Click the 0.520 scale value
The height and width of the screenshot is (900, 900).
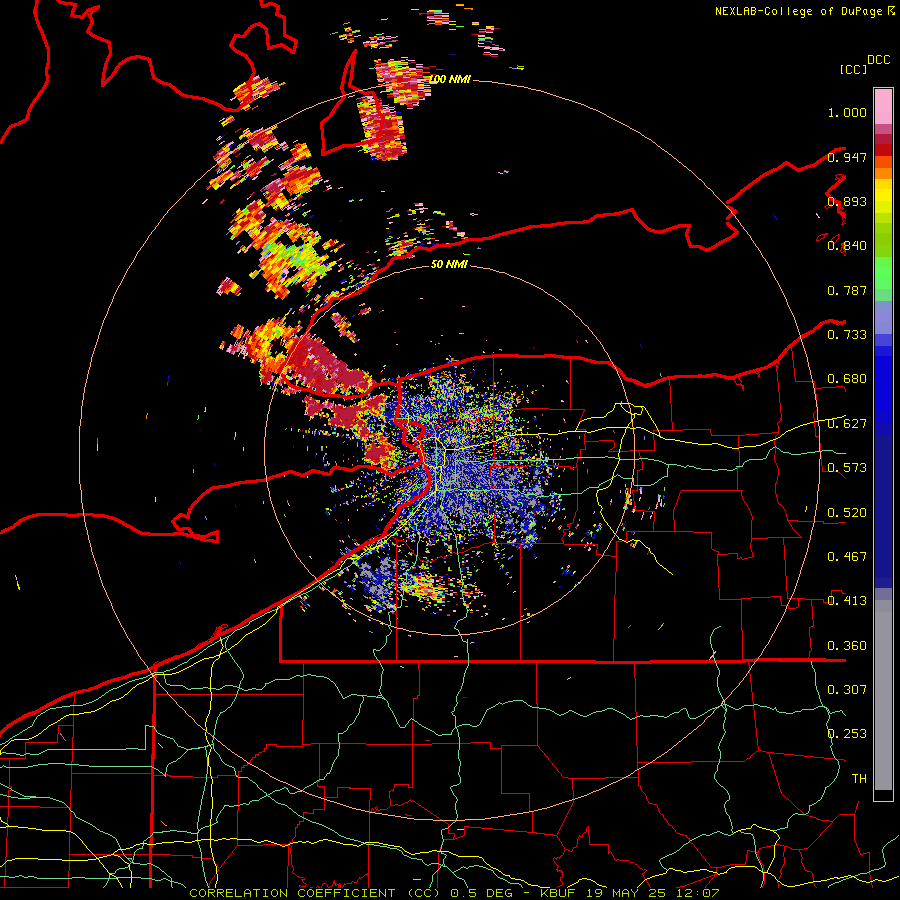point(847,513)
